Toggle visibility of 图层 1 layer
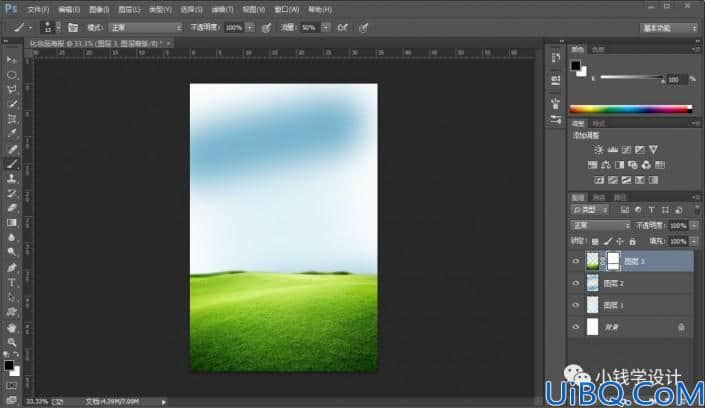705x408 pixels. point(576,305)
